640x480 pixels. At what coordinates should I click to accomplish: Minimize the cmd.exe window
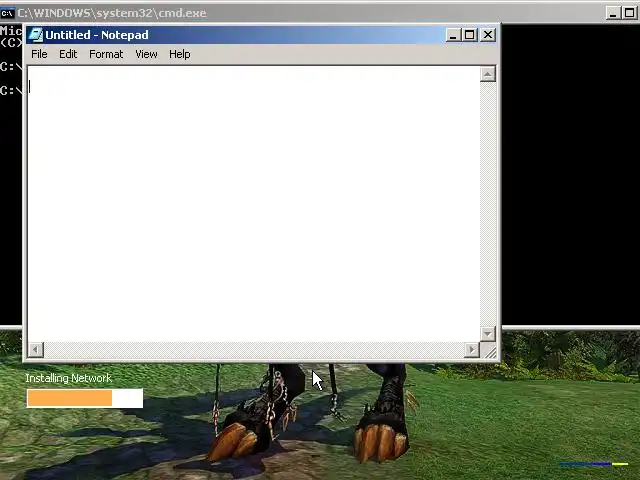coord(613,13)
